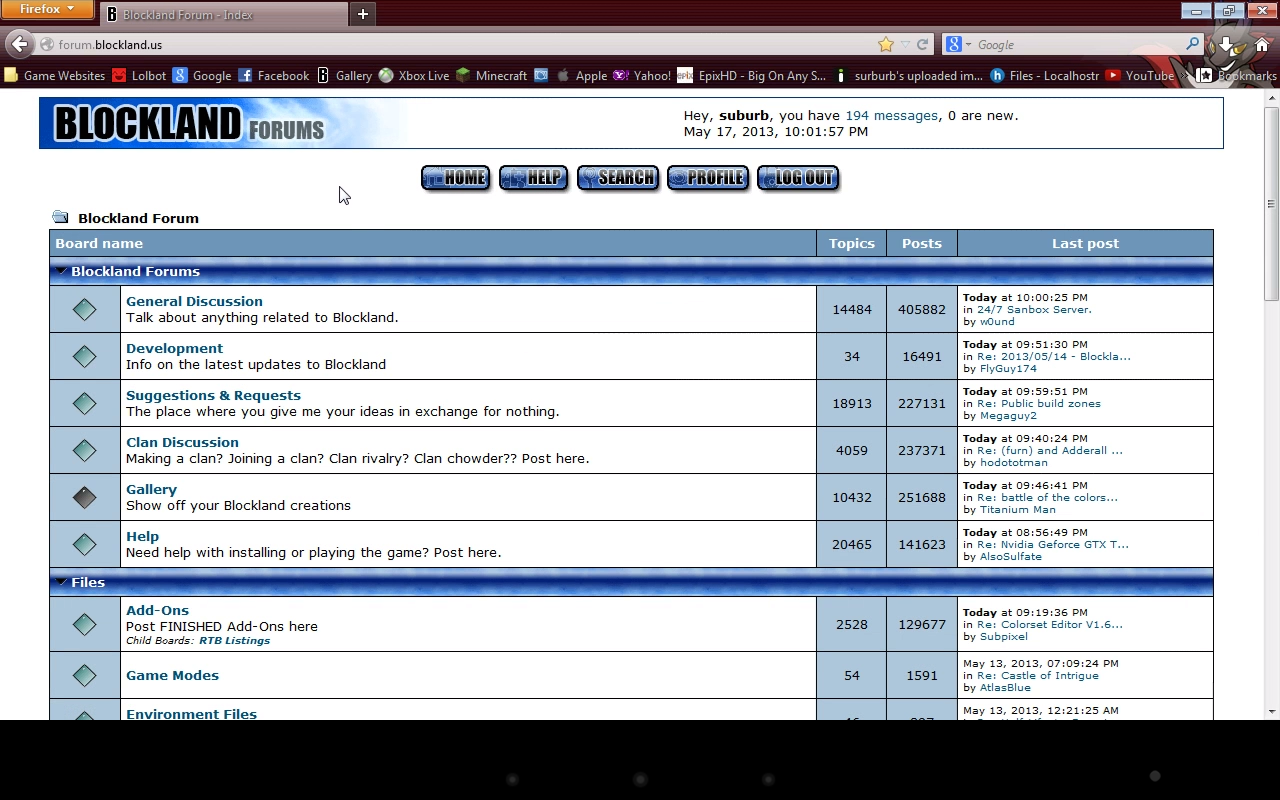Open the Lolbot bookmark
This screenshot has width=1280, height=800.
pyautogui.click(x=139, y=75)
